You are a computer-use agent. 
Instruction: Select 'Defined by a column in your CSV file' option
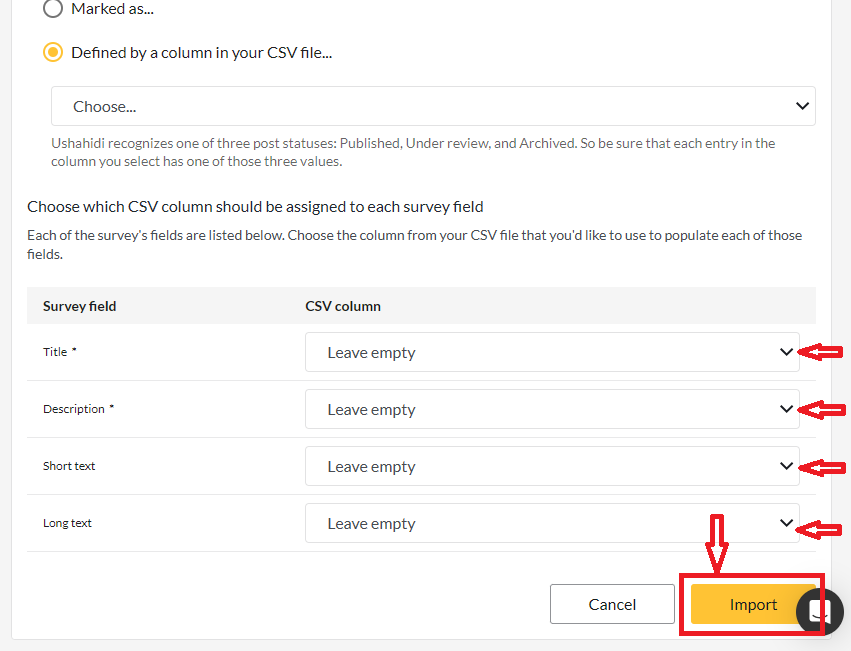pos(50,52)
